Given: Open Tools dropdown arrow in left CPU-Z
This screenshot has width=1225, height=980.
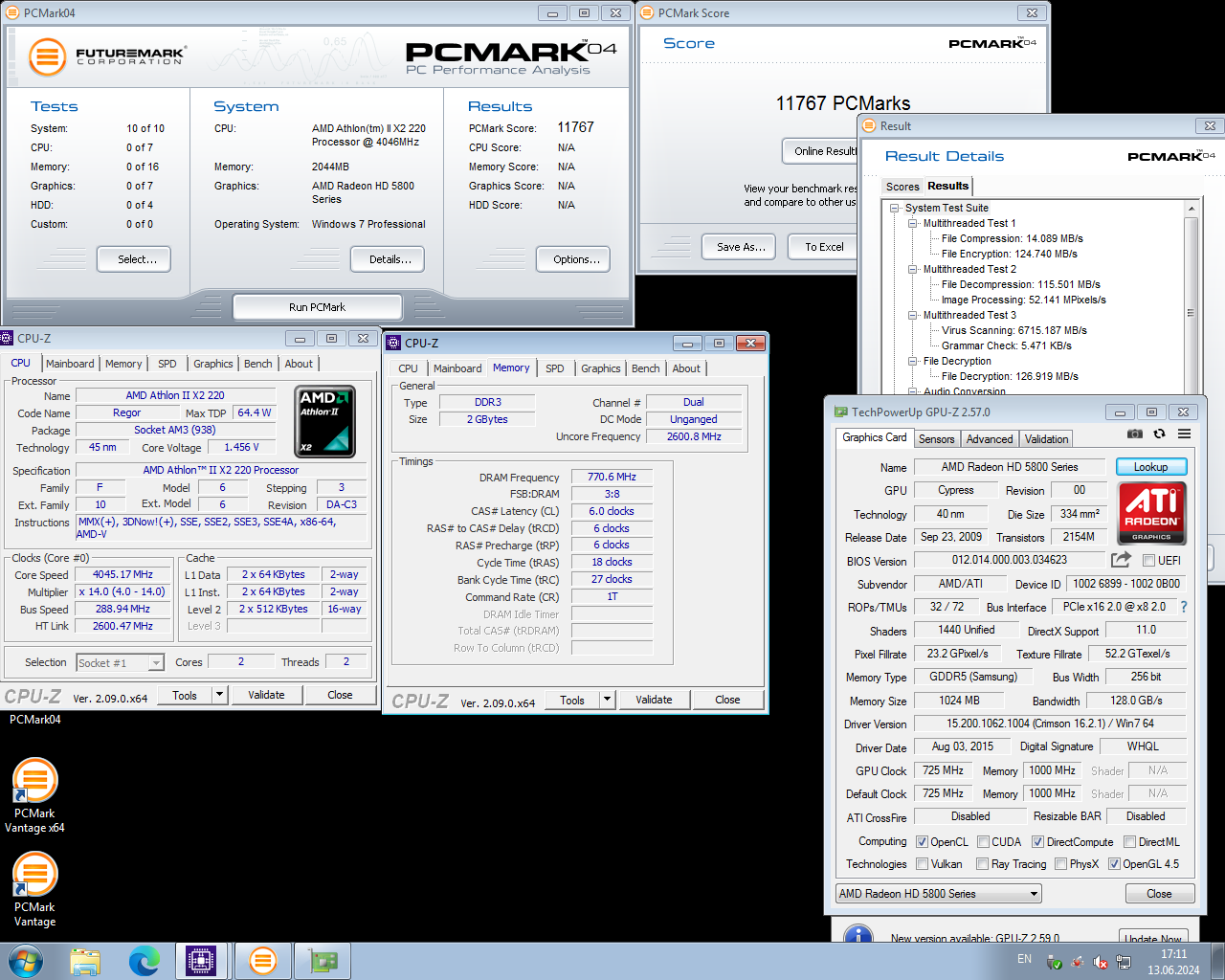Looking at the screenshot, I should (x=219, y=695).
